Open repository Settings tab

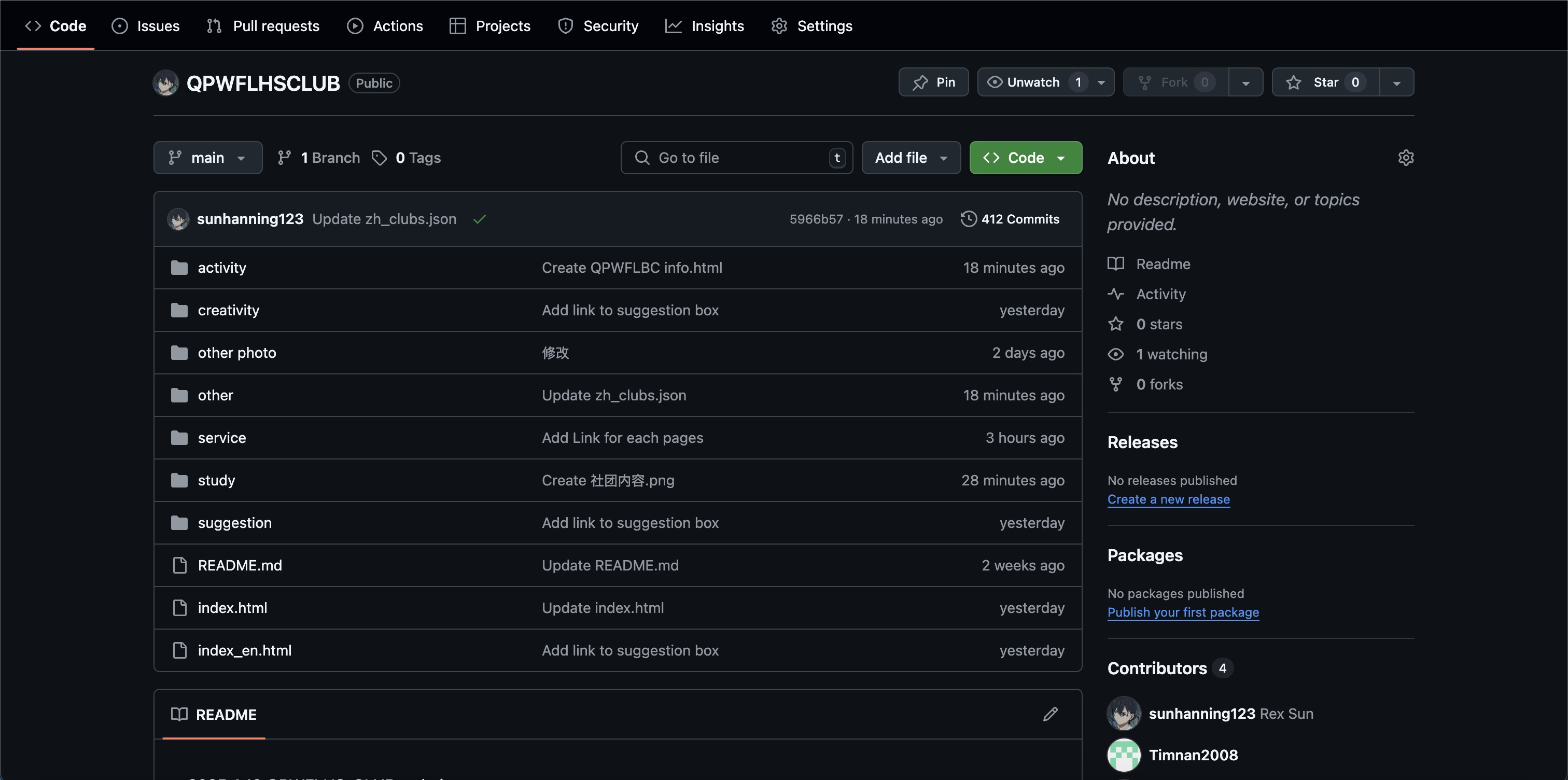click(811, 25)
